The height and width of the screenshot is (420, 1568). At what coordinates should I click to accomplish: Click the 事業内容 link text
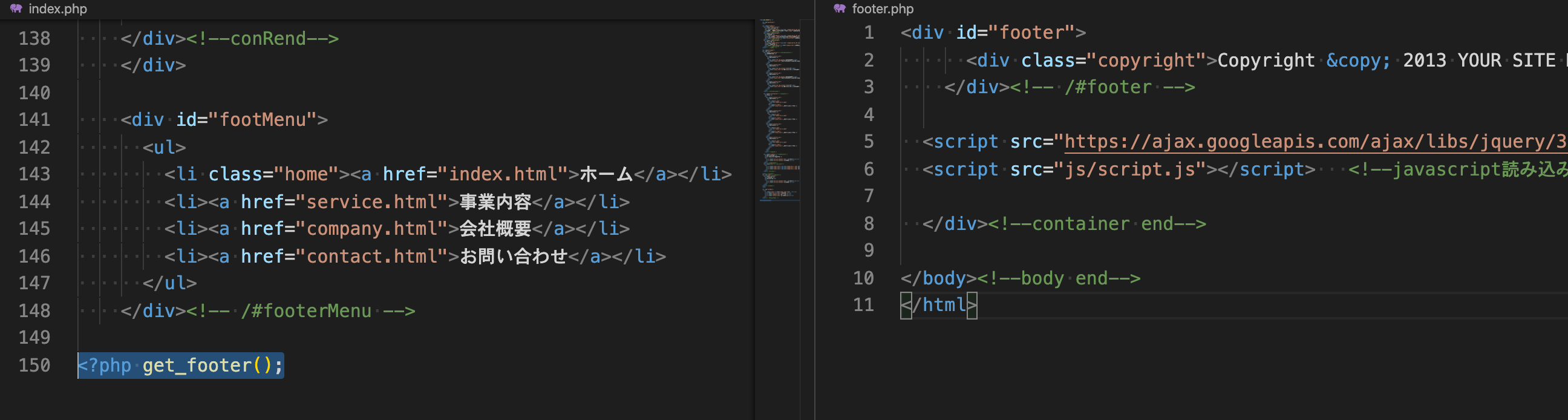coord(495,202)
